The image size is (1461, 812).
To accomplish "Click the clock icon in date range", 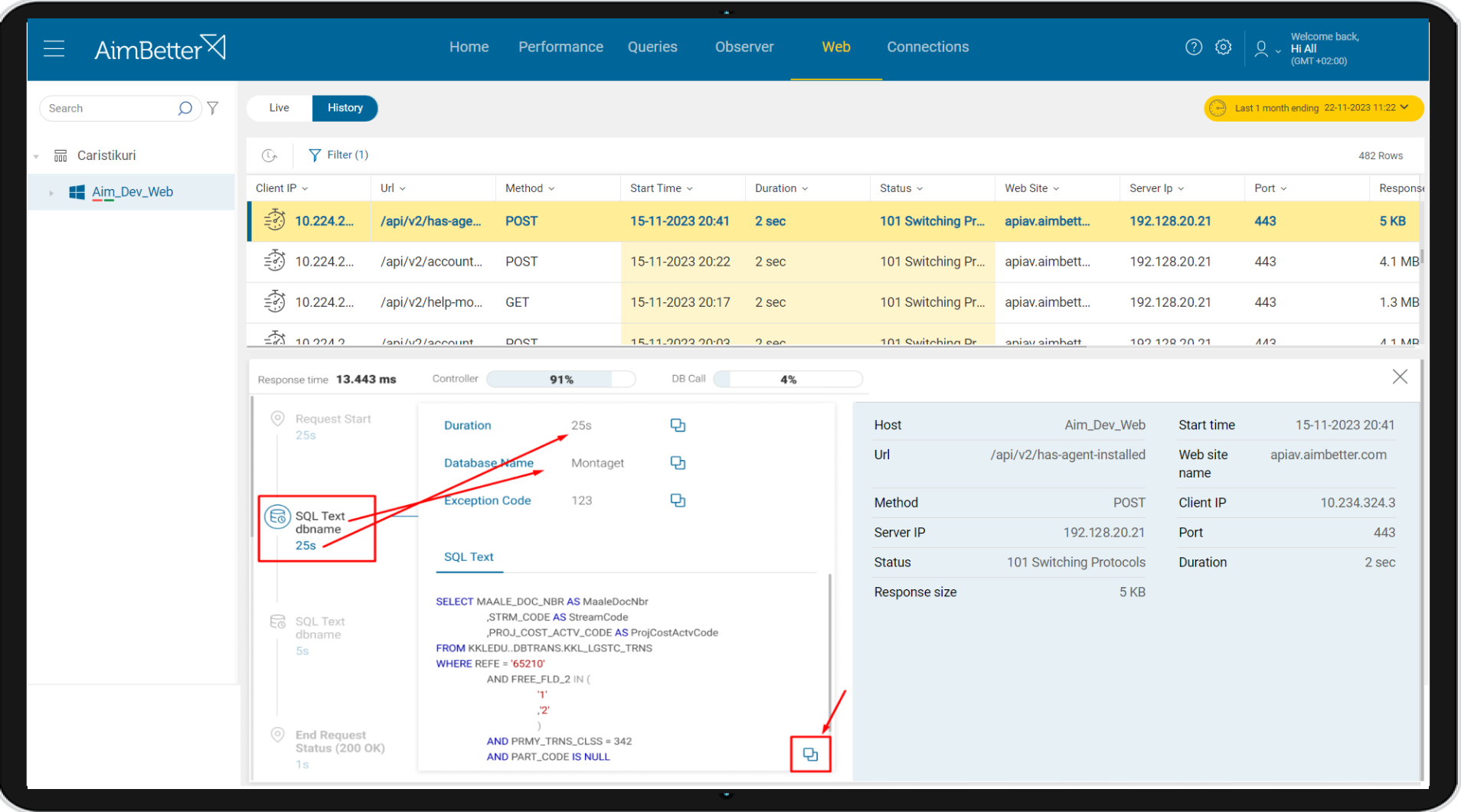I will tap(1217, 108).
